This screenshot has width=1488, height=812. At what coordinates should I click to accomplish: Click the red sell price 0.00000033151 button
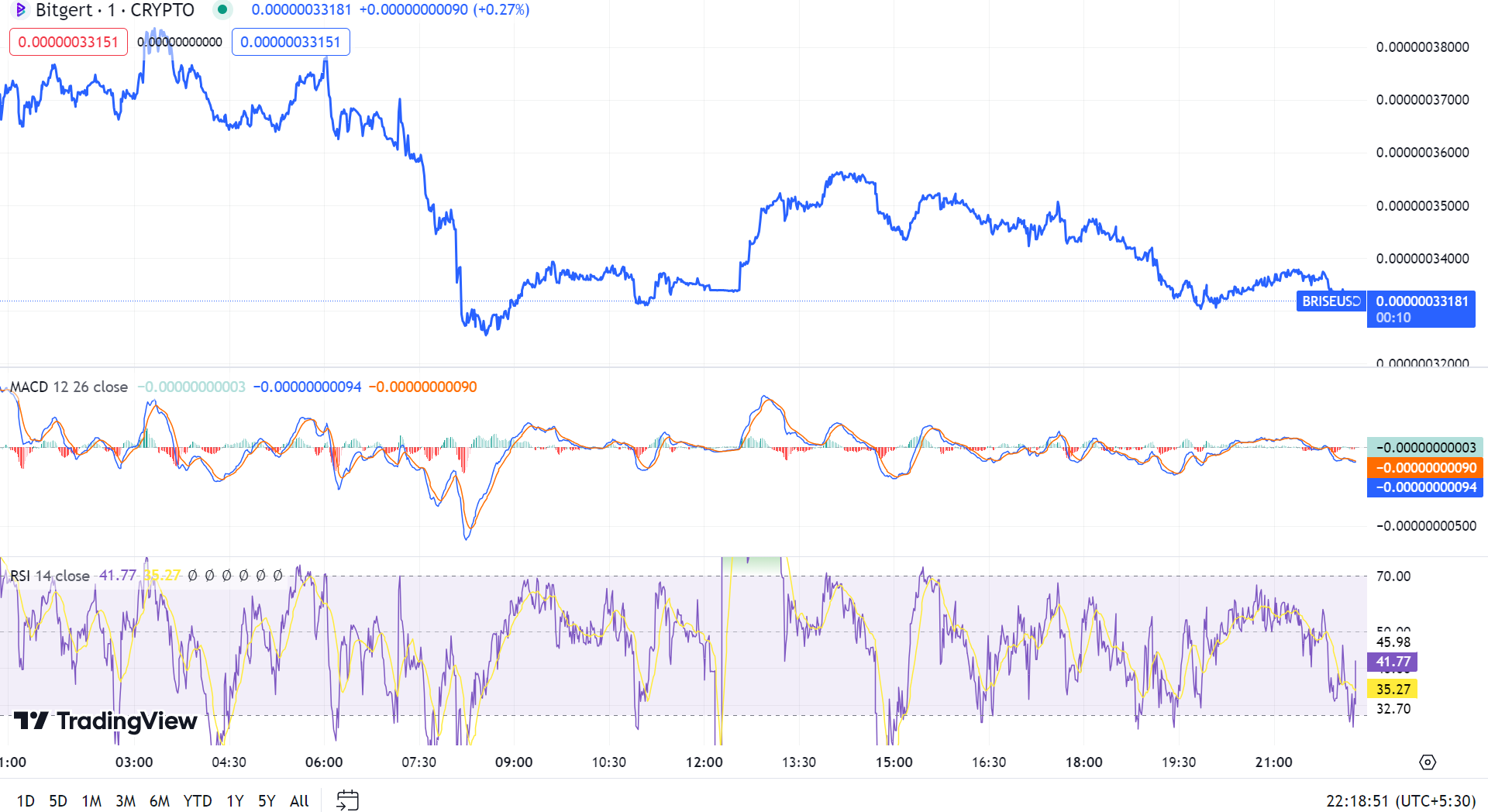click(x=68, y=42)
